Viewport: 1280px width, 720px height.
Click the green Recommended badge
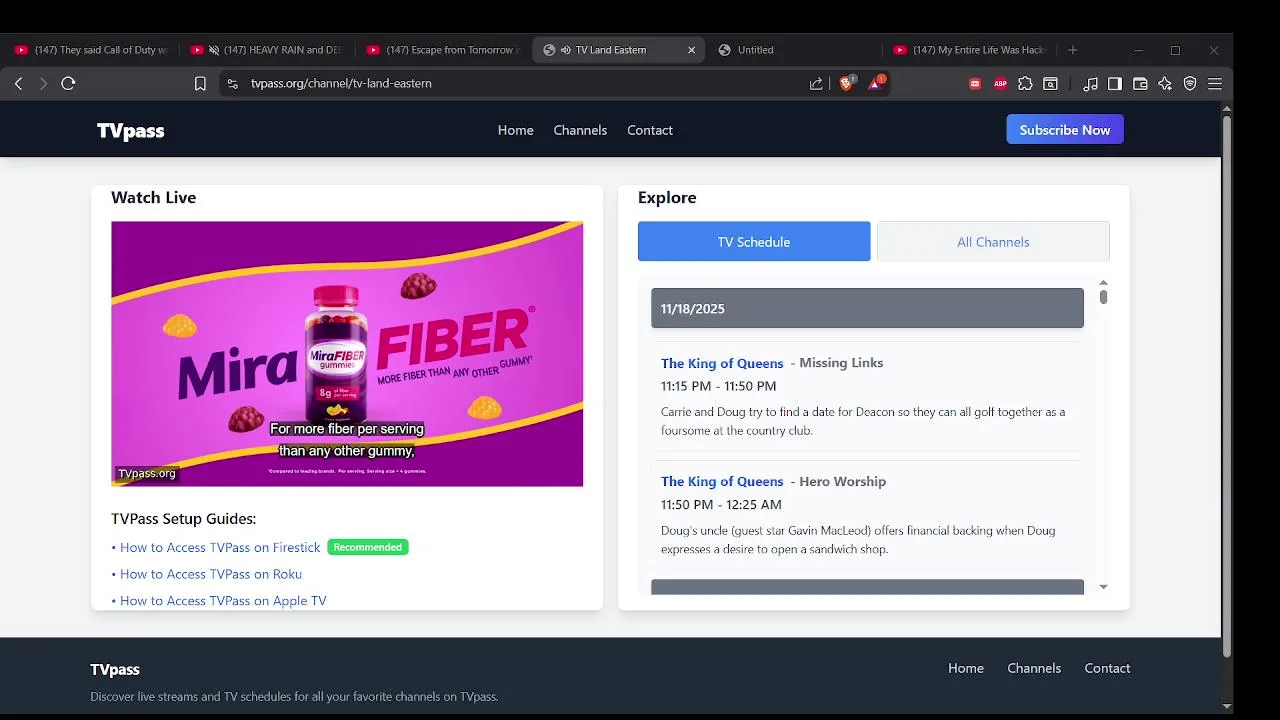(x=368, y=547)
